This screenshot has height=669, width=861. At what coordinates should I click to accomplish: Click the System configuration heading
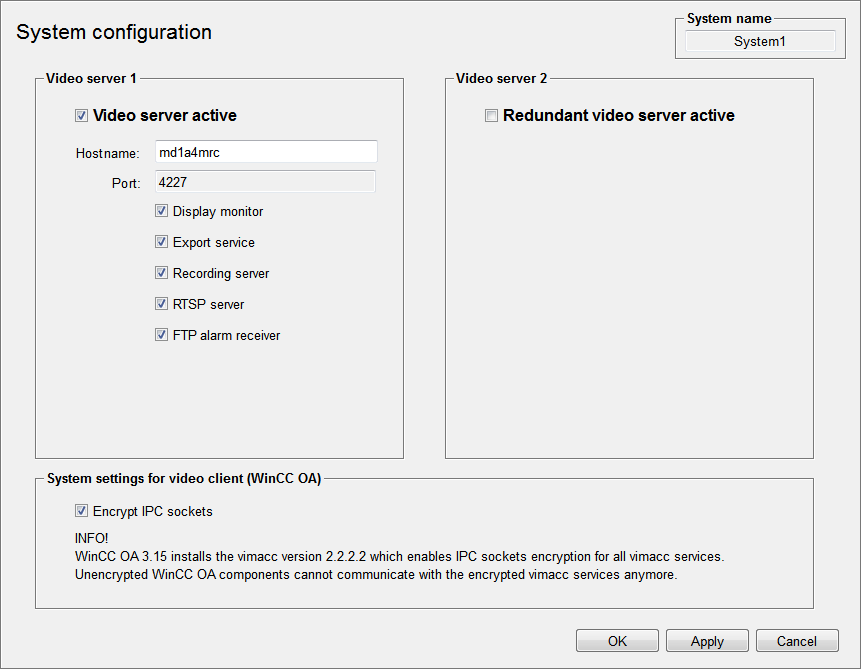pyautogui.click(x=114, y=32)
